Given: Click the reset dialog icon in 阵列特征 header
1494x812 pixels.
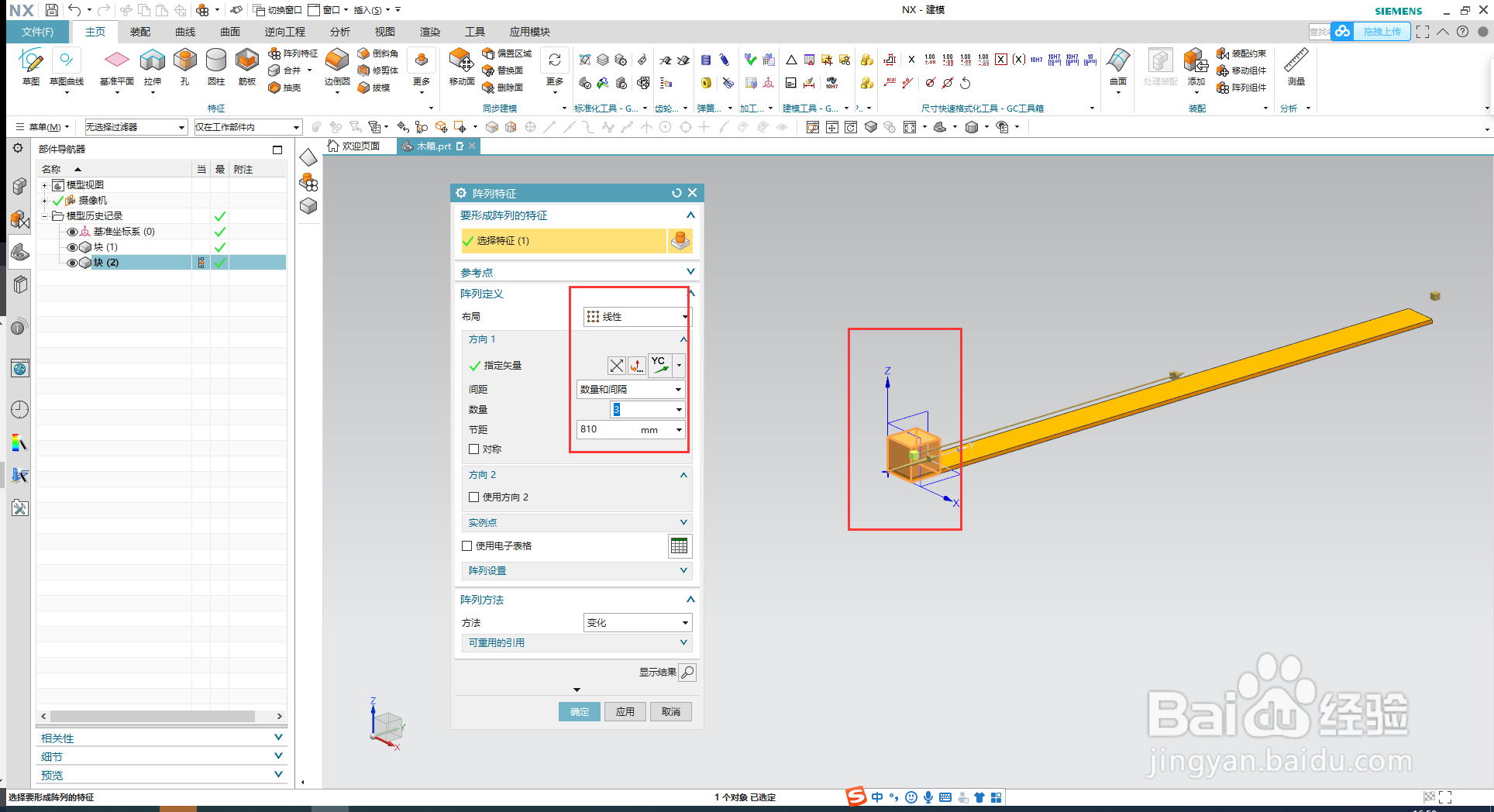Looking at the screenshot, I should (676, 193).
